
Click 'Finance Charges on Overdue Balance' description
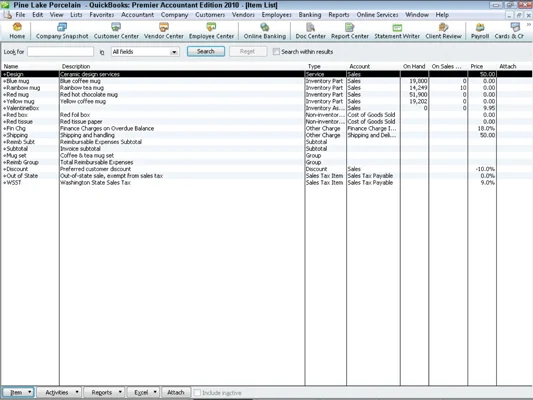107,128
